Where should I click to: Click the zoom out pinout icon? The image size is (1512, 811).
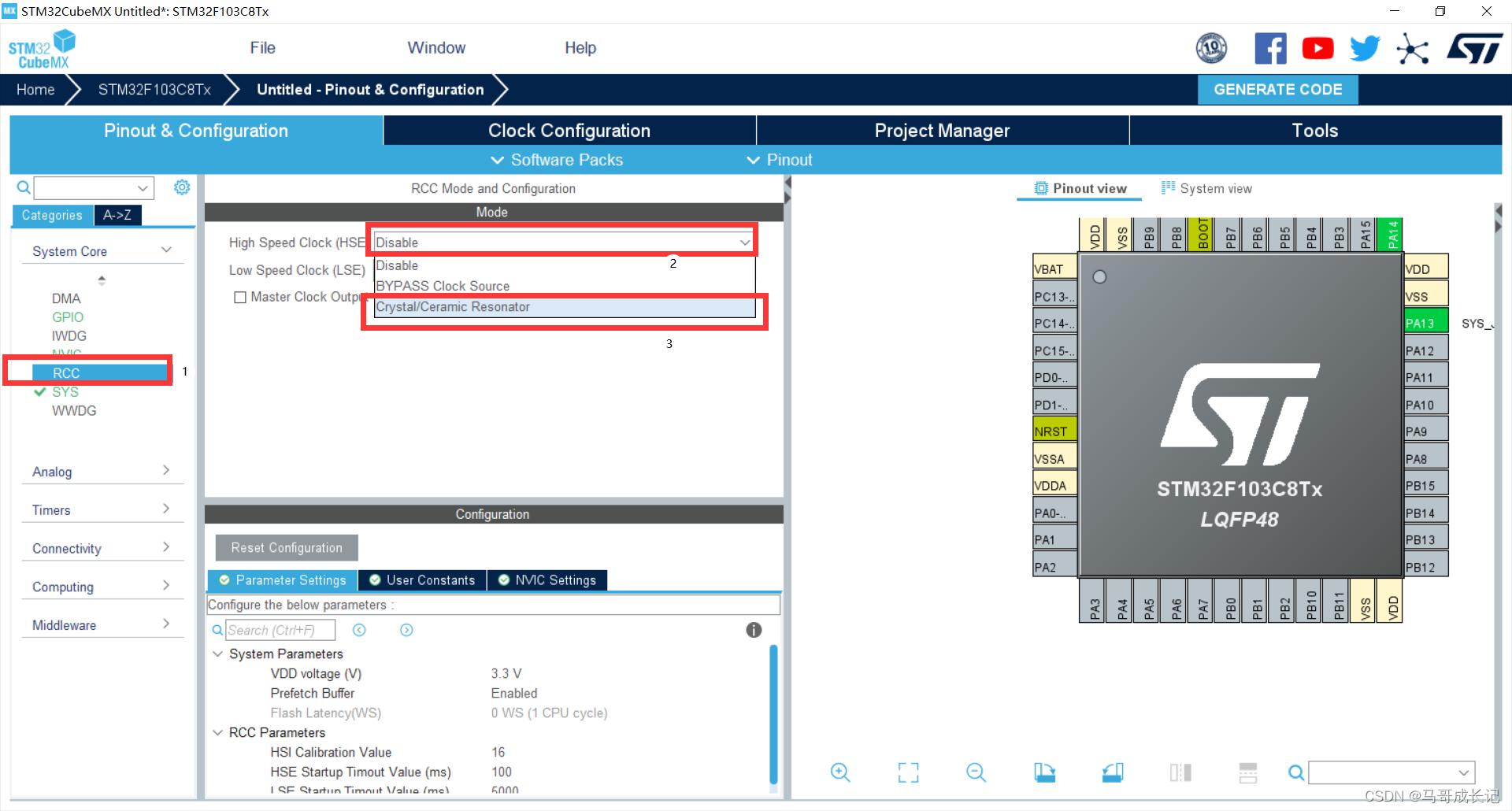pyautogui.click(x=976, y=772)
